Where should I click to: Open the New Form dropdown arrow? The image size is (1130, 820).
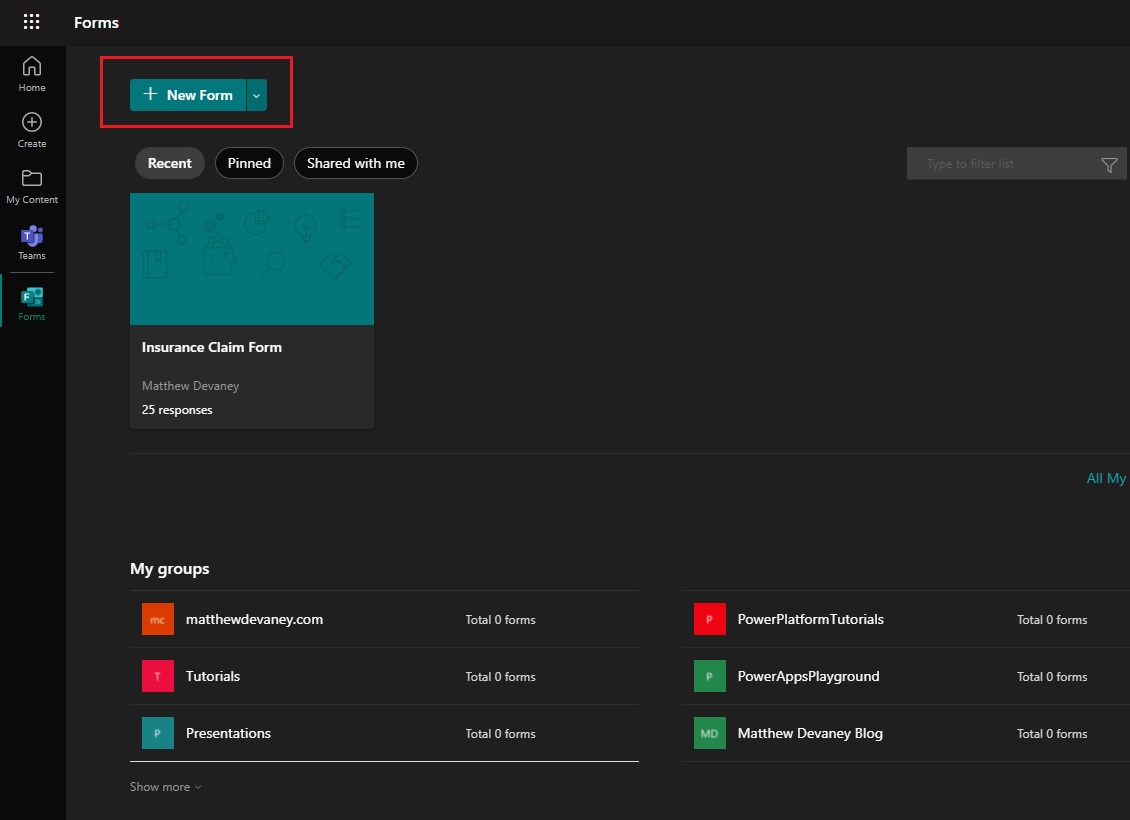click(256, 95)
